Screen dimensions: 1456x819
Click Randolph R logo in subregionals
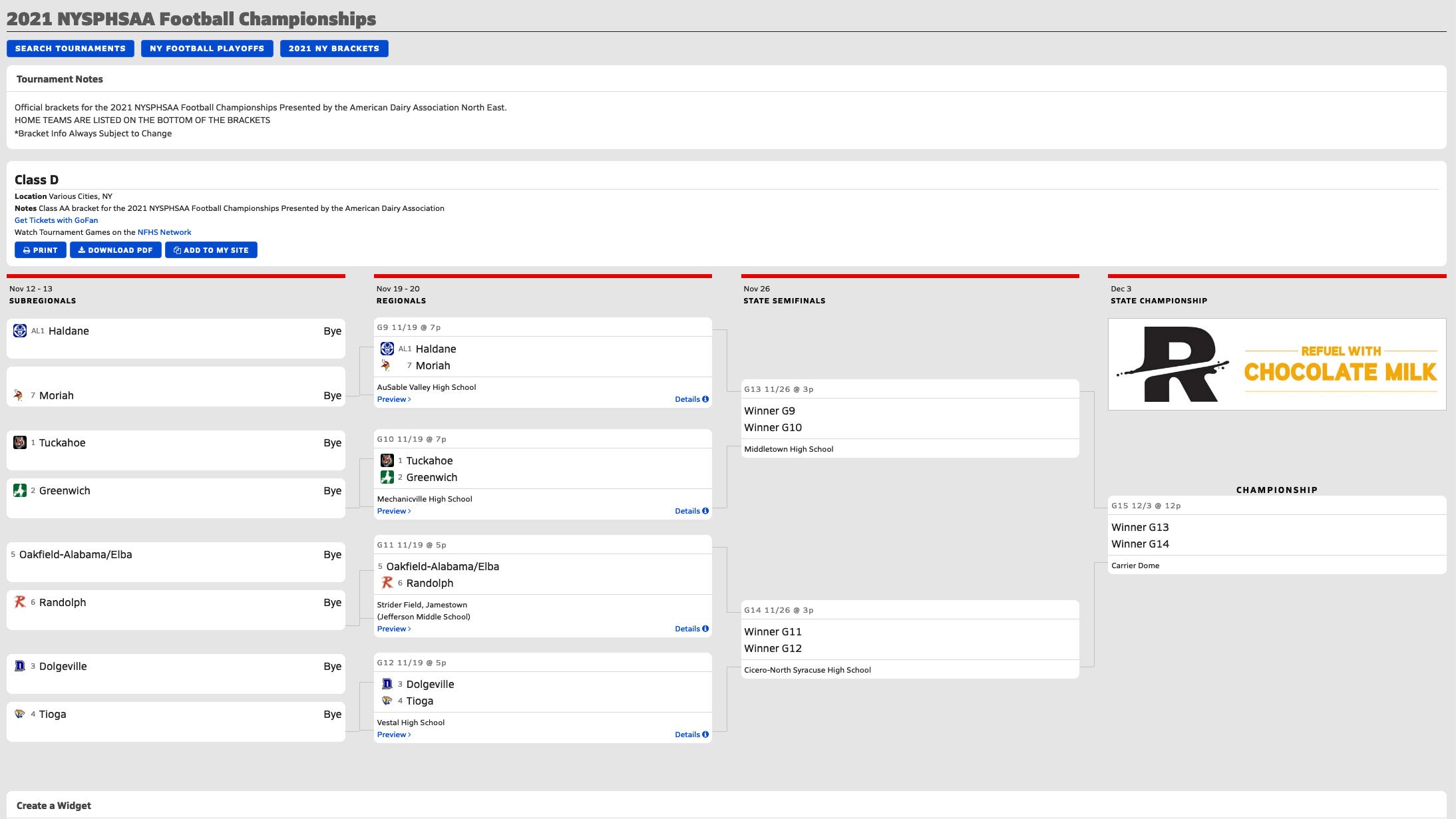20,602
